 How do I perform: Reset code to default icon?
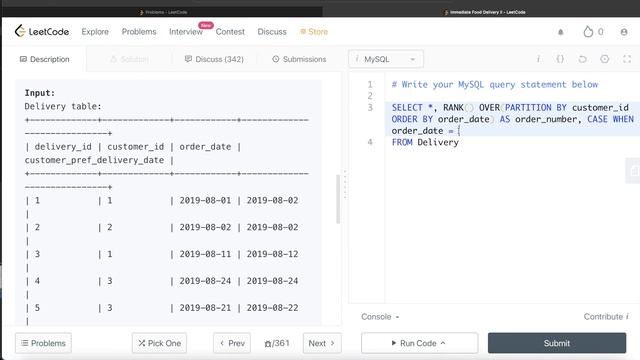(582, 59)
